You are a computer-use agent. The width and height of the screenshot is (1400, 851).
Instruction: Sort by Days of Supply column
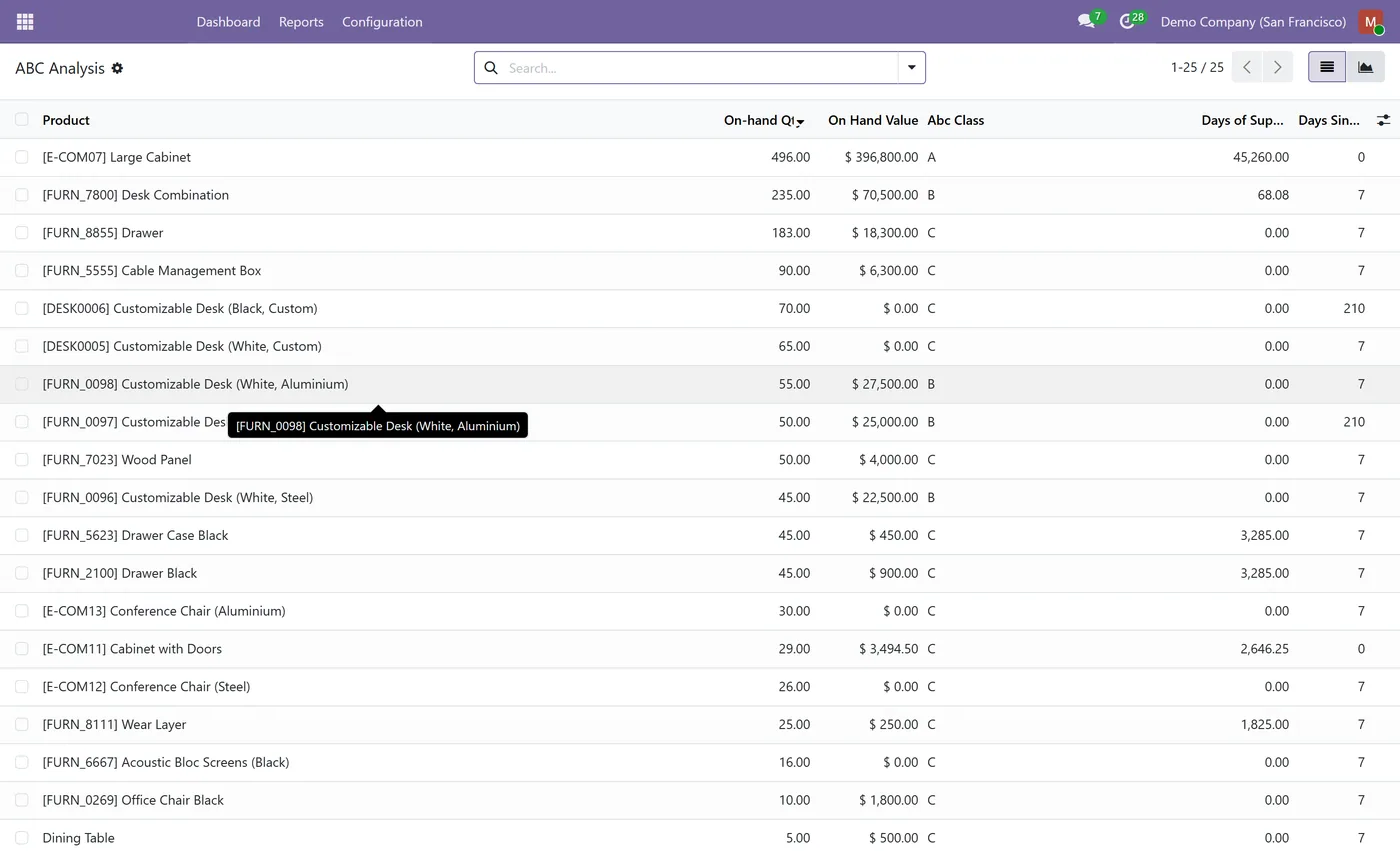tap(1242, 120)
